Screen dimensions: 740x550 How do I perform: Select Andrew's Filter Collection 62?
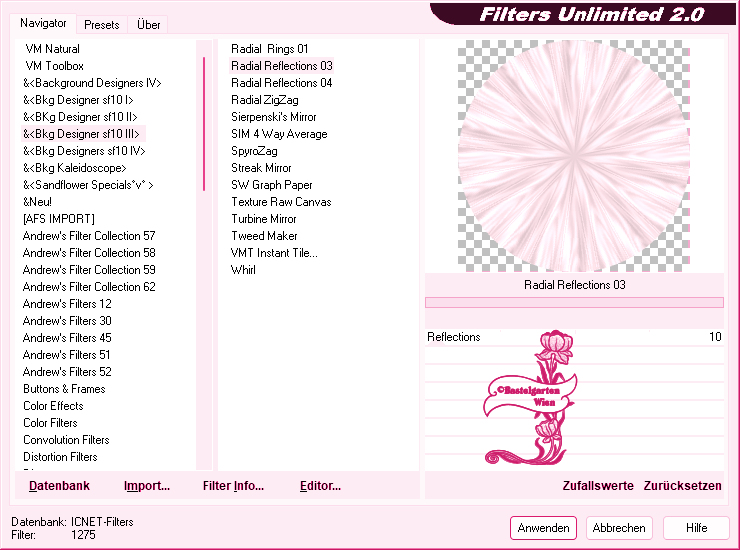[89, 287]
